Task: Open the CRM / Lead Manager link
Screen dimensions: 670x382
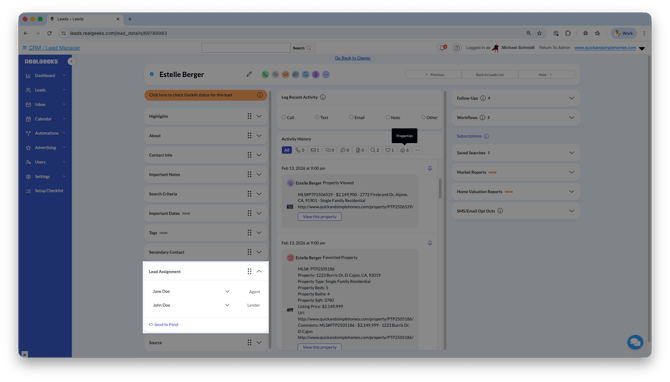Action: pos(54,48)
